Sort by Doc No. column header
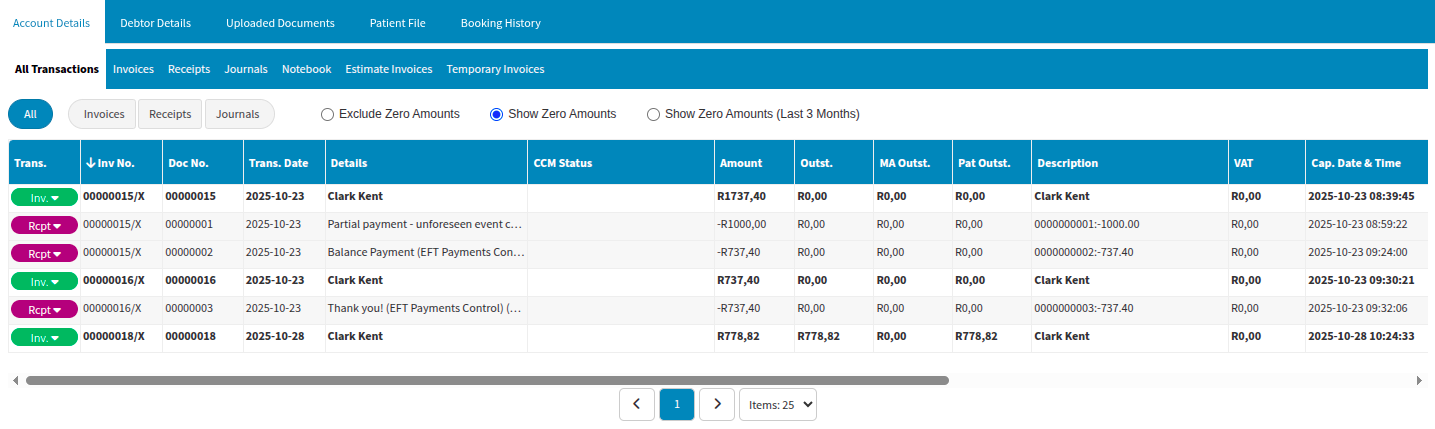Viewport: 1435px width, 429px height. pos(203,162)
